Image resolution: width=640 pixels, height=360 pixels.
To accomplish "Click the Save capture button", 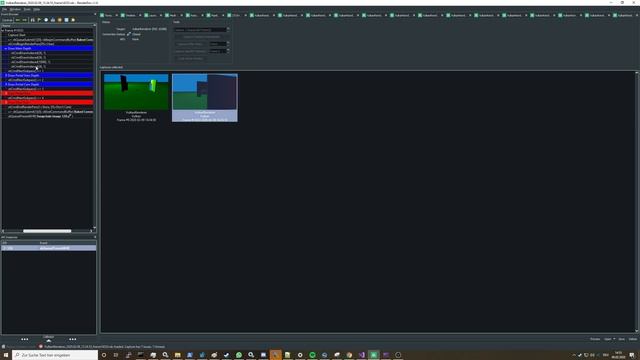I will tap(622, 339).
